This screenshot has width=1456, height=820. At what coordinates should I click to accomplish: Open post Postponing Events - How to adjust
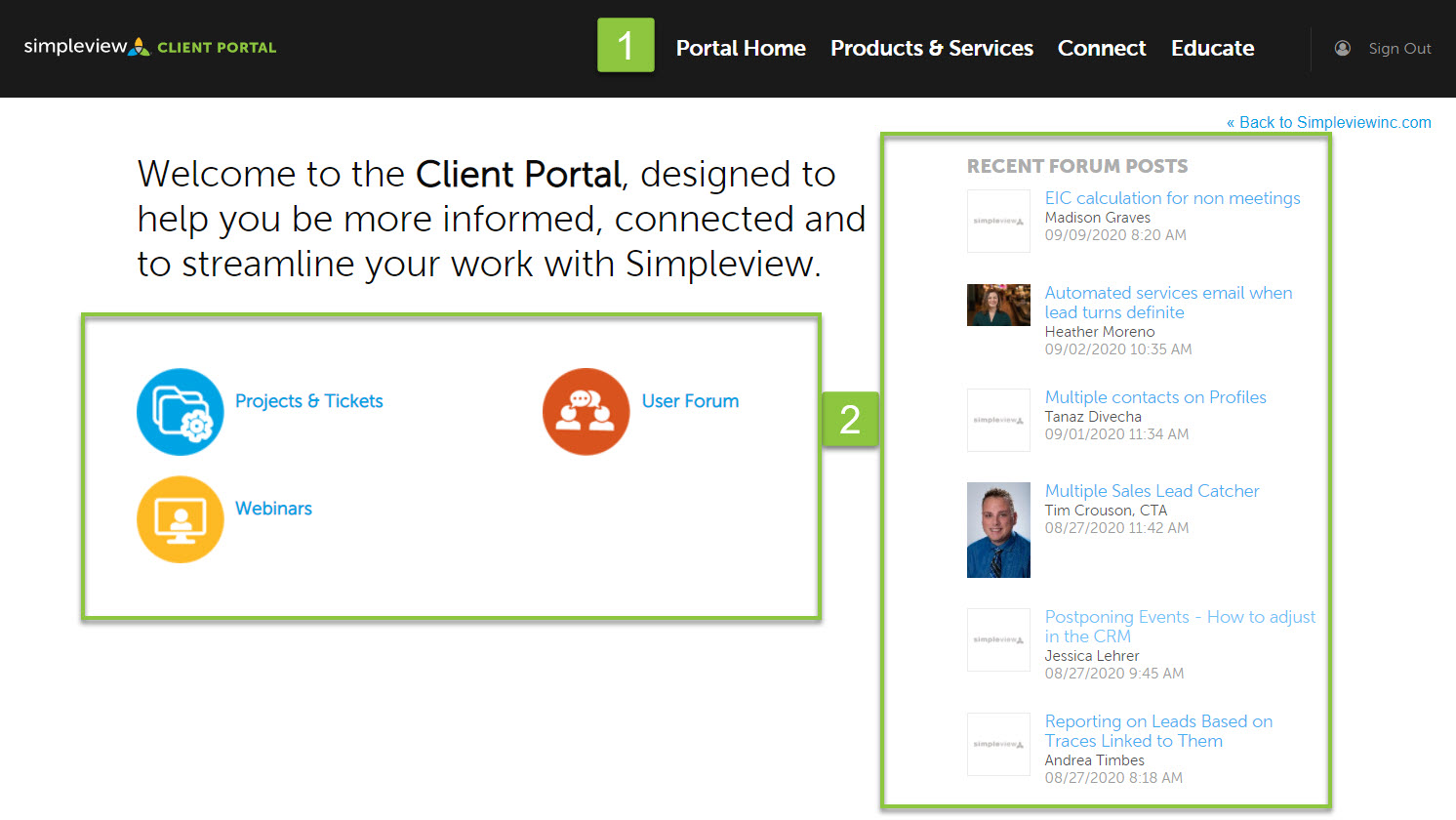pyautogui.click(x=1180, y=627)
